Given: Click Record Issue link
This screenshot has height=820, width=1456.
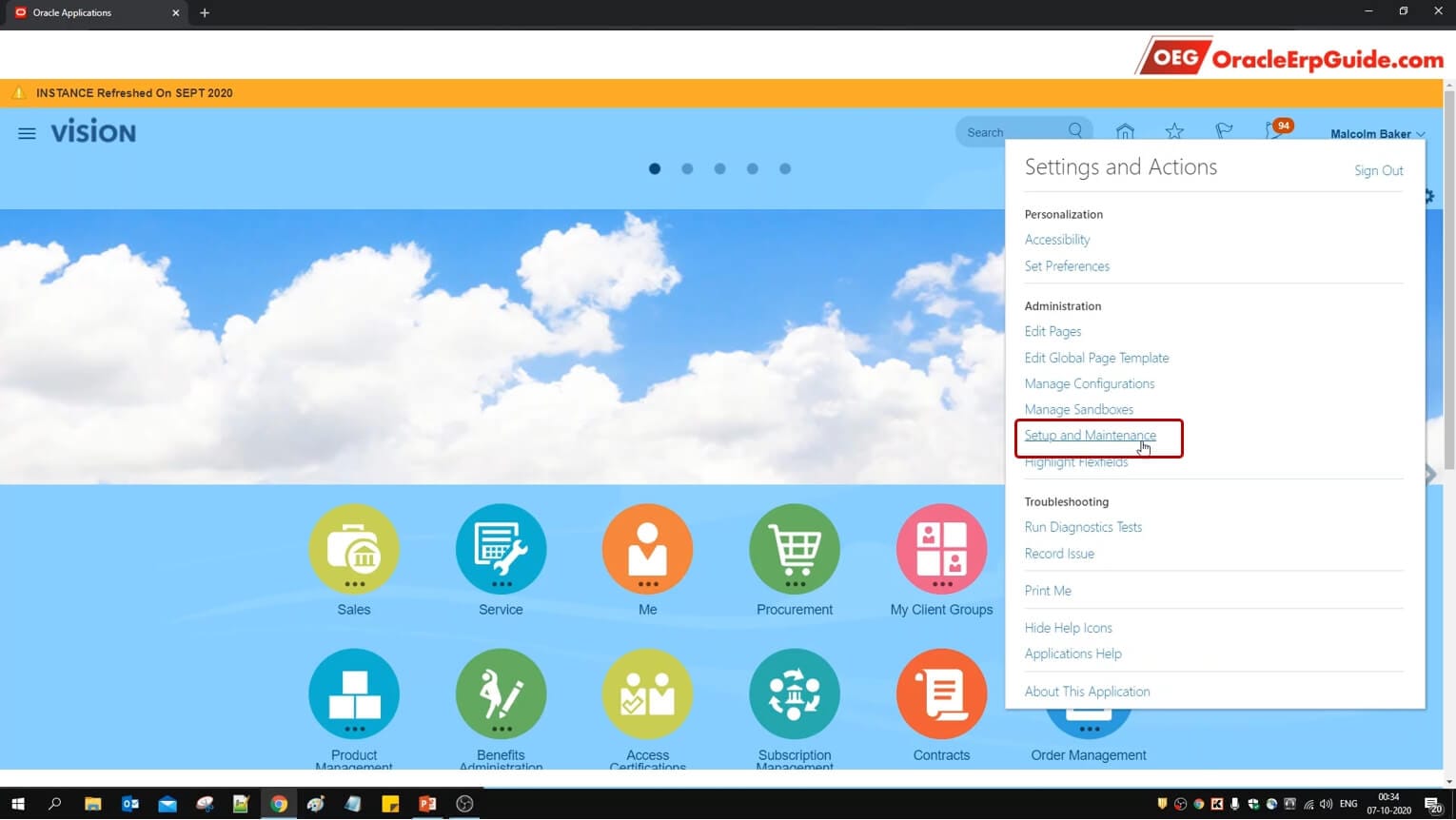Looking at the screenshot, I should click(x=1059, y=554).
